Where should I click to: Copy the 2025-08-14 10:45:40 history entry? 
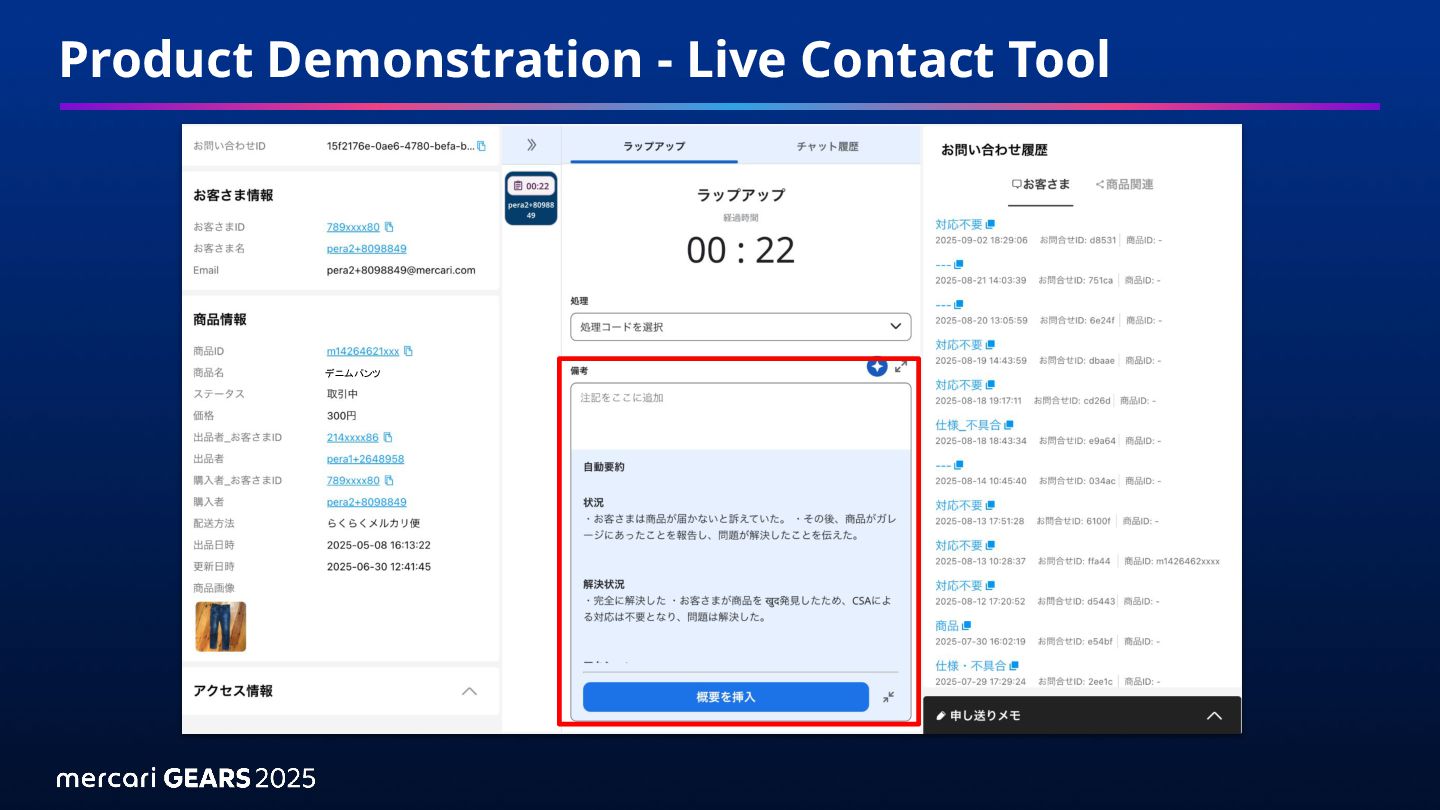tap(958, 465)
